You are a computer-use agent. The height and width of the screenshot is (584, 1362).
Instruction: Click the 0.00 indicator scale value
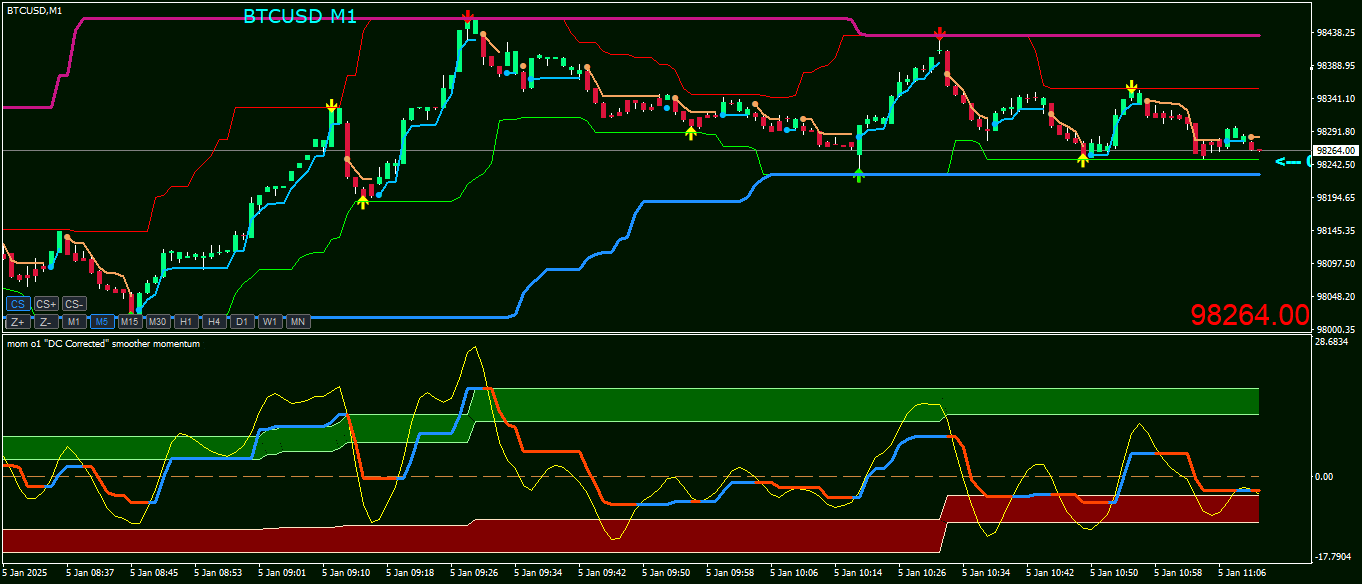[x=1324, y=476]
